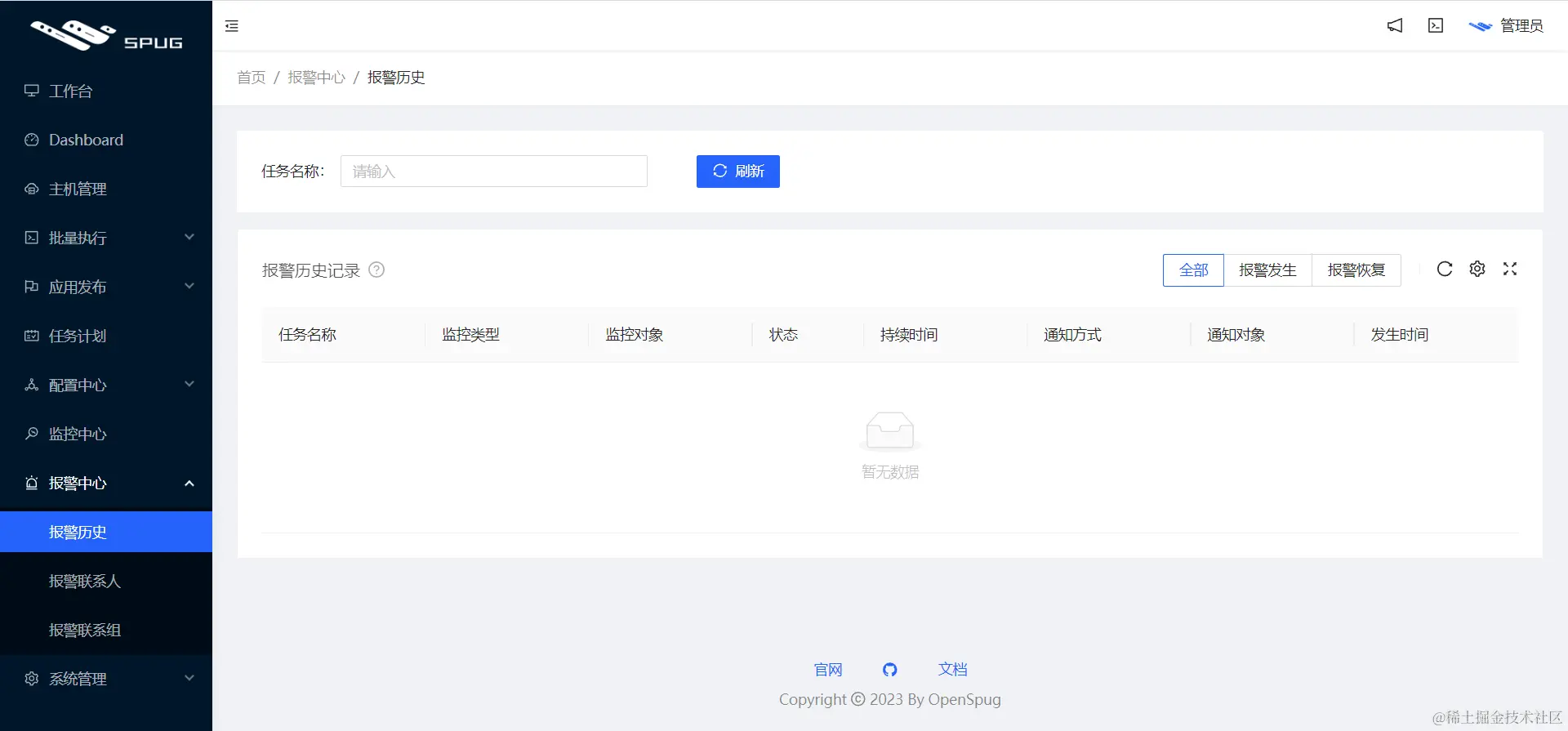Expand the 应用发布 submenu chevron

pyautogui.click(x=189, y=287)
